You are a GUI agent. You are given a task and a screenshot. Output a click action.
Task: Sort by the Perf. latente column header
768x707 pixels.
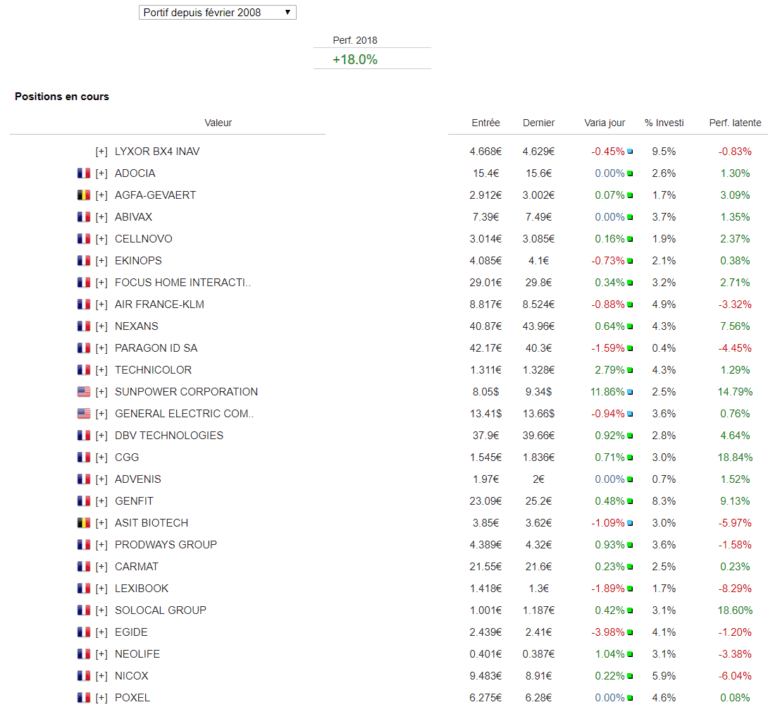click(x=734, y=123)
